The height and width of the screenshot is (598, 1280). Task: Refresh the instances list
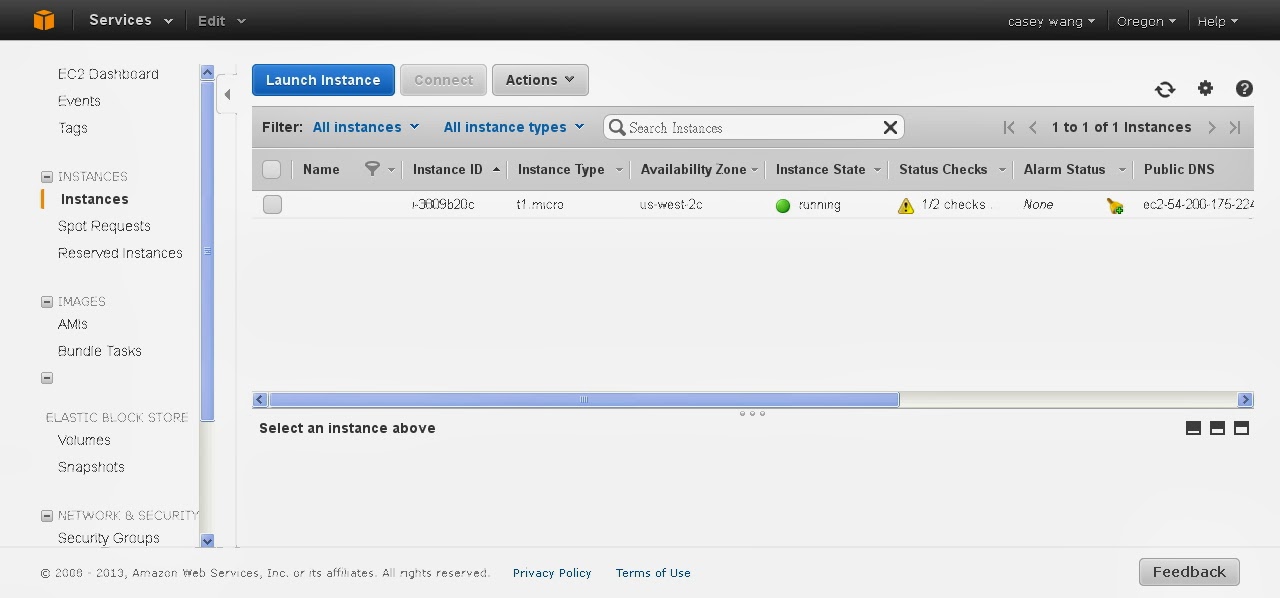click(1165, 89)
